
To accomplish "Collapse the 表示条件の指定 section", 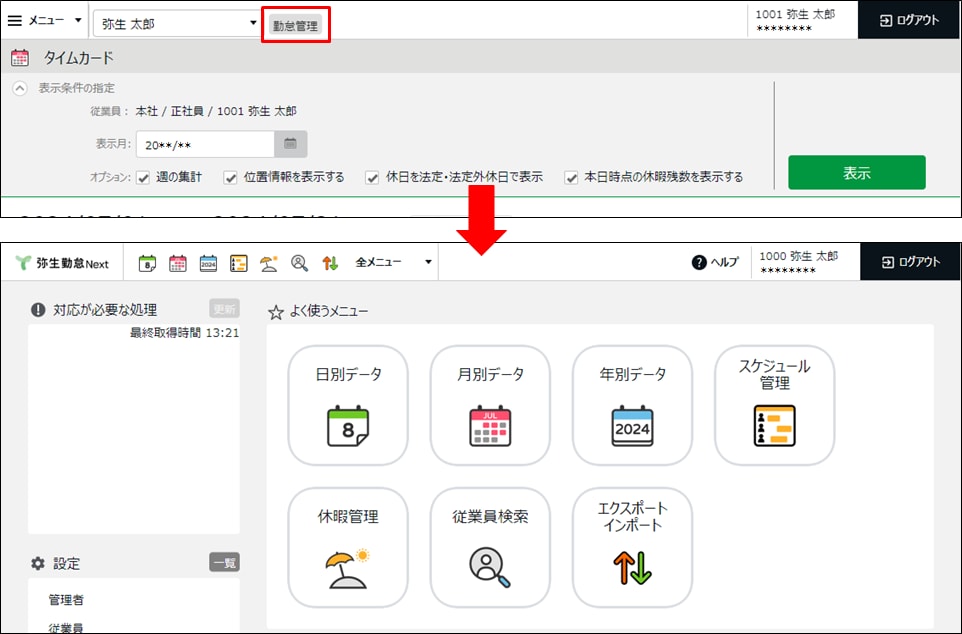I will [20, 88].
